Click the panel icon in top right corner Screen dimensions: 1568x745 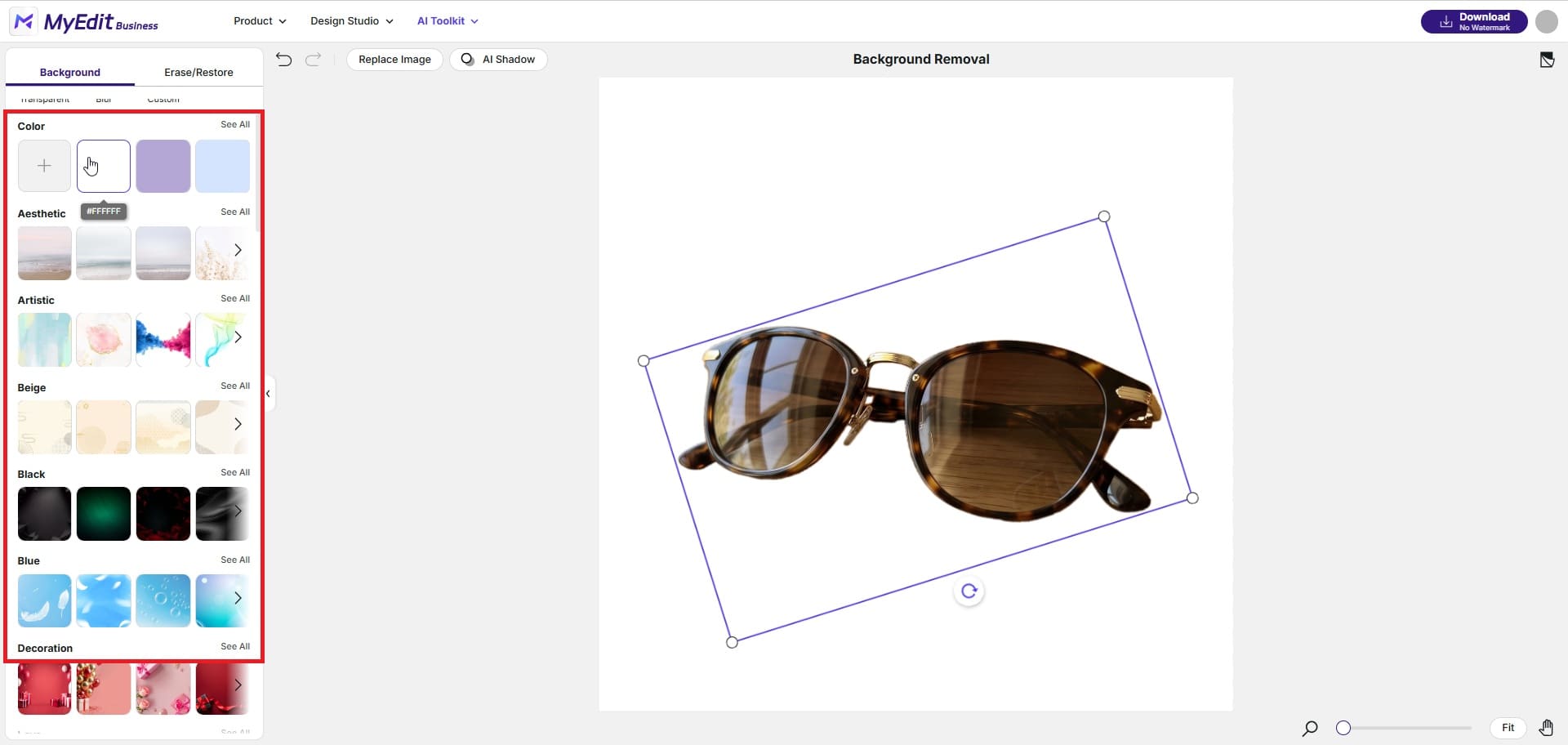(1548, 60)
